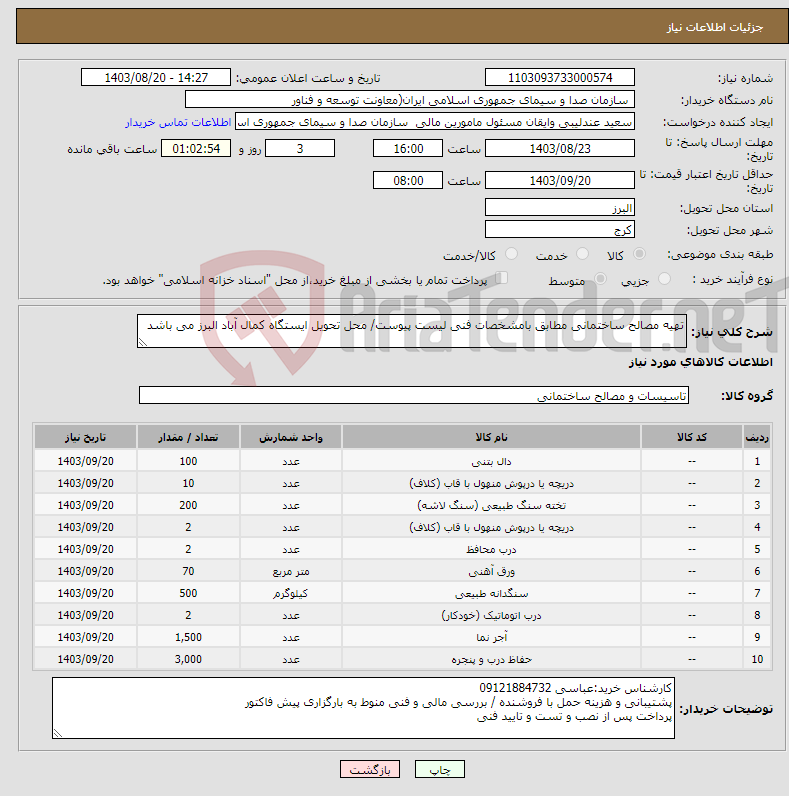Click unit متر مربع in ورق آهنی row

point(291,572)
